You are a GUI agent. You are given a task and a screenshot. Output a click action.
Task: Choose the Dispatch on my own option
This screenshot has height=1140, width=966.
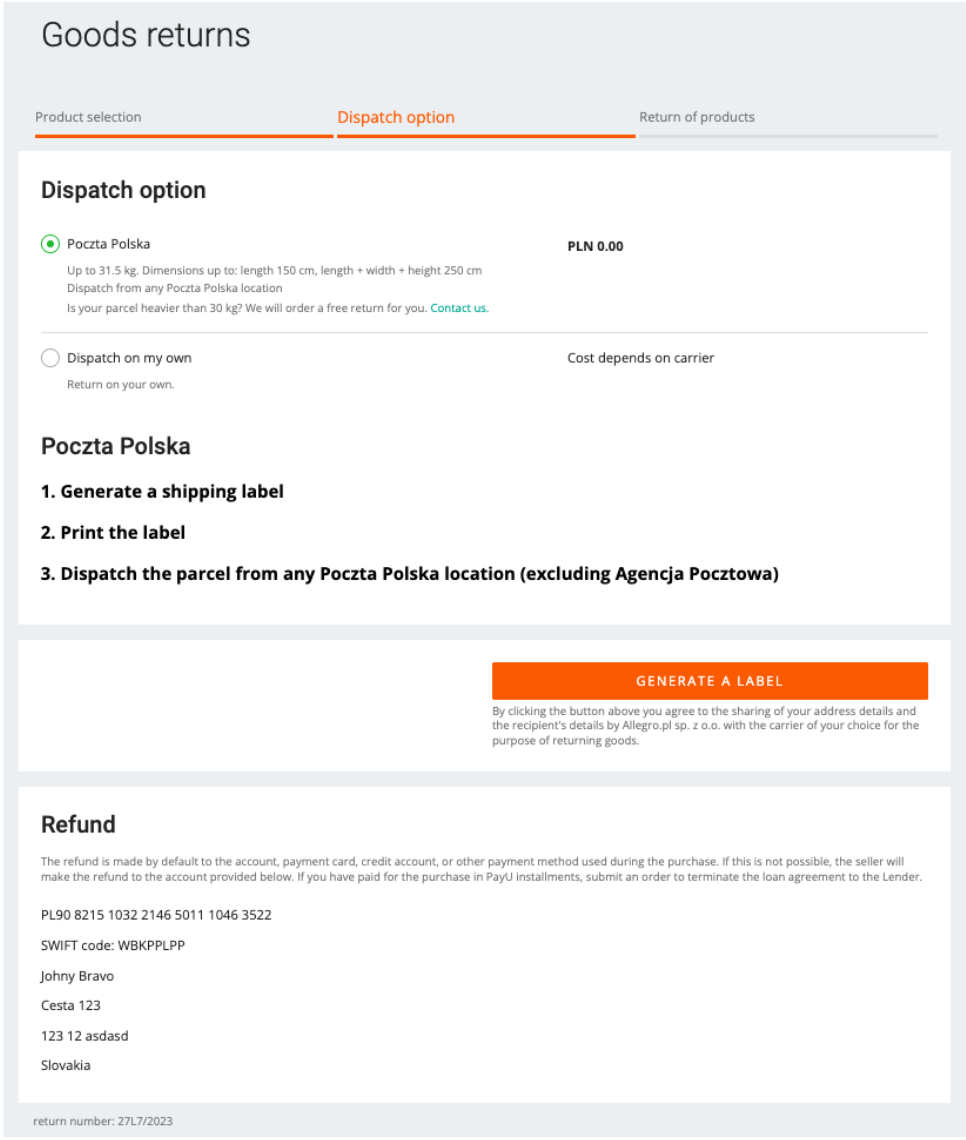point(50,358)
